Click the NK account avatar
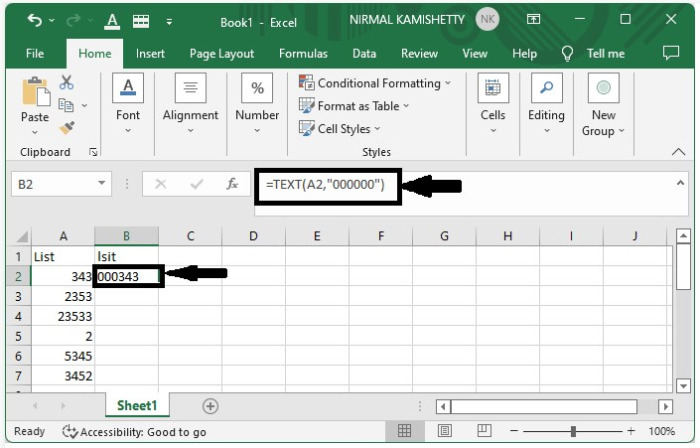Viewport: 700px width, 448px height. (488, 20)
